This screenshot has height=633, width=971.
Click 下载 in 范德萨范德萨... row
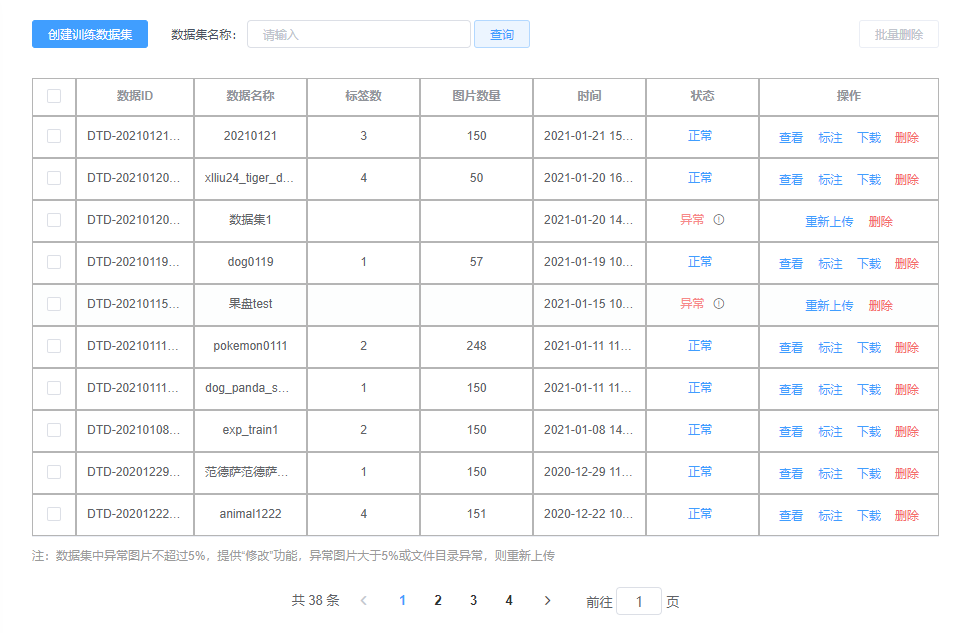coord(869,474)
